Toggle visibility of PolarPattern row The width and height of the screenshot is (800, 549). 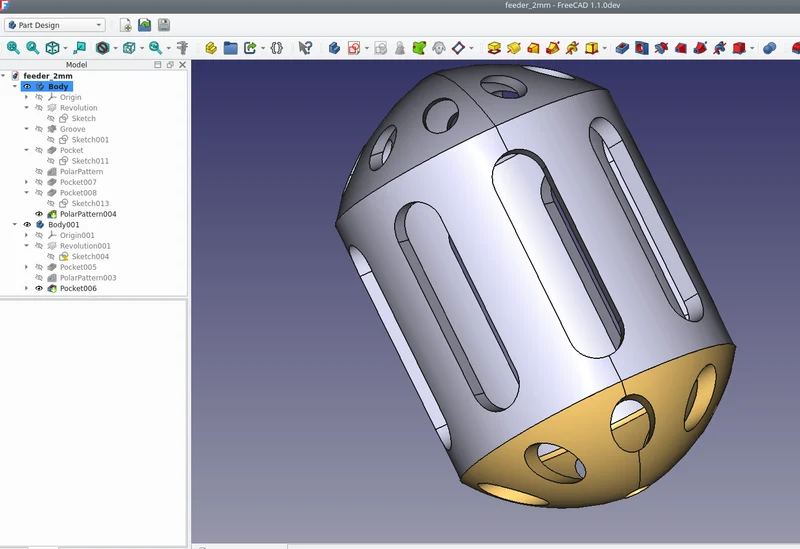tap(39, 171)
